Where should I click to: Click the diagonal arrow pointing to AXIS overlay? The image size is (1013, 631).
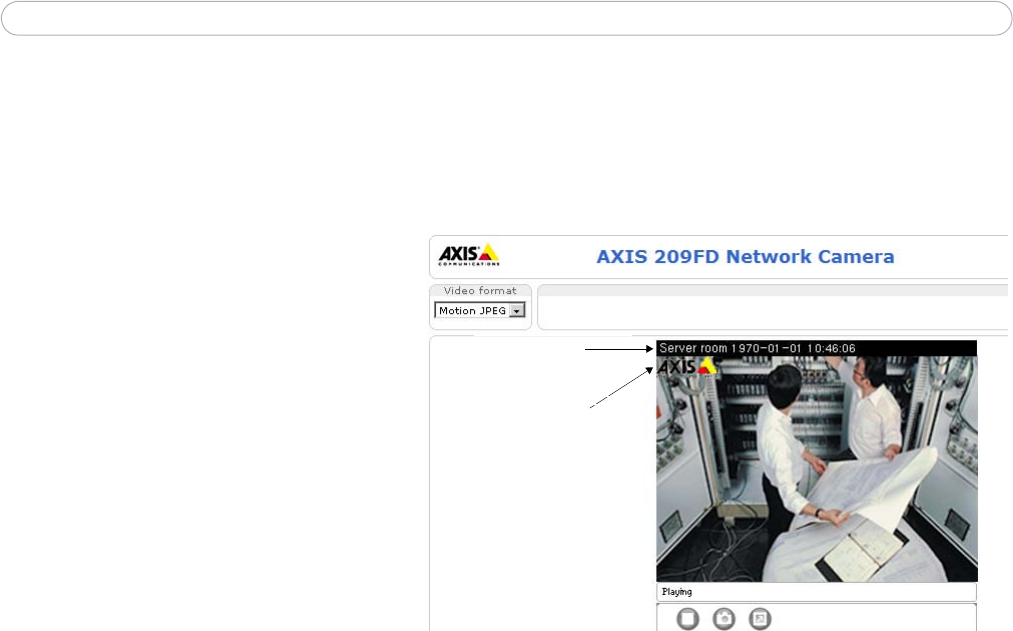pyautogui.click(x=622, y=389)
